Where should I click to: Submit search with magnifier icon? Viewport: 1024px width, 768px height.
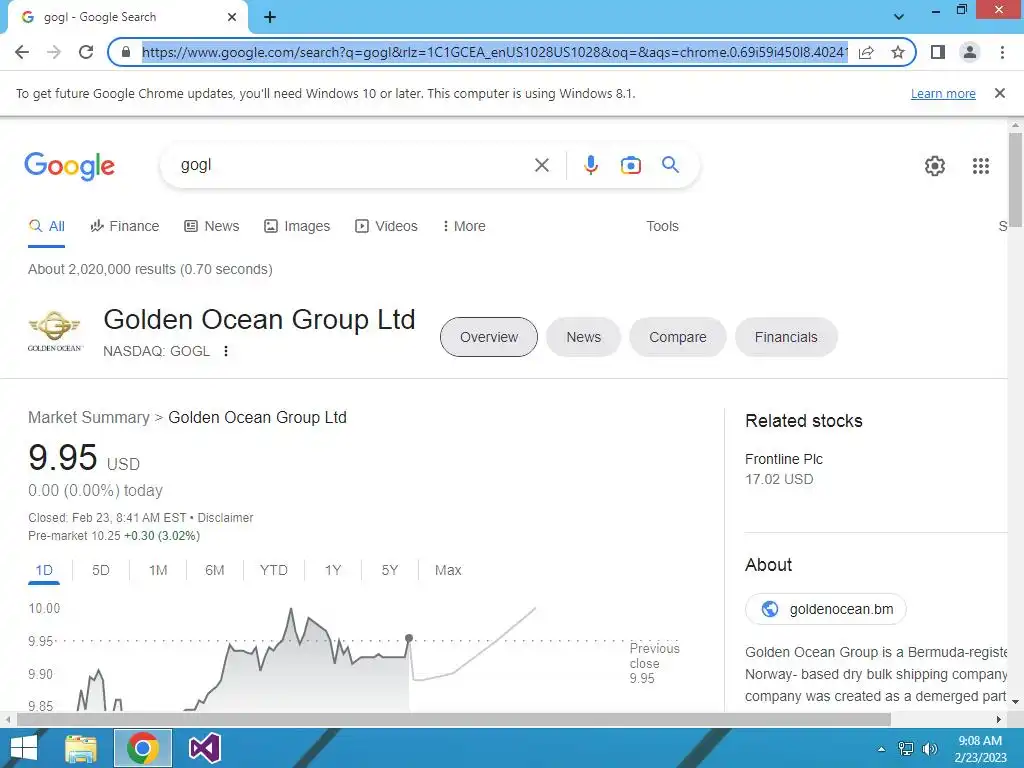point(671,165)
